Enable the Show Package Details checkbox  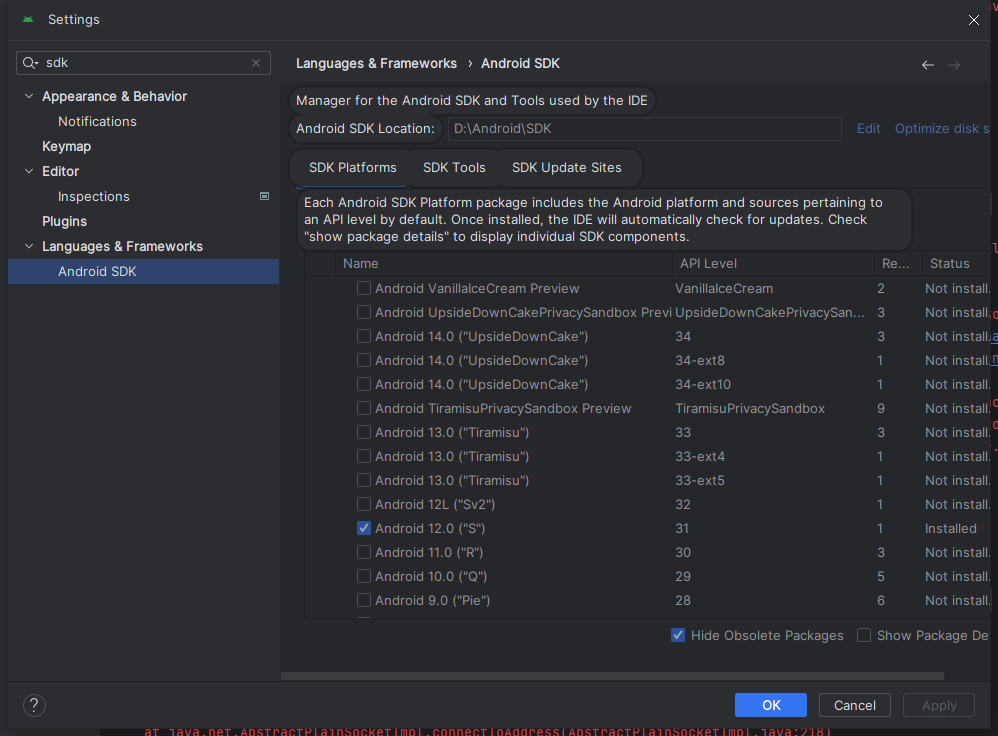tap(864, 635)
